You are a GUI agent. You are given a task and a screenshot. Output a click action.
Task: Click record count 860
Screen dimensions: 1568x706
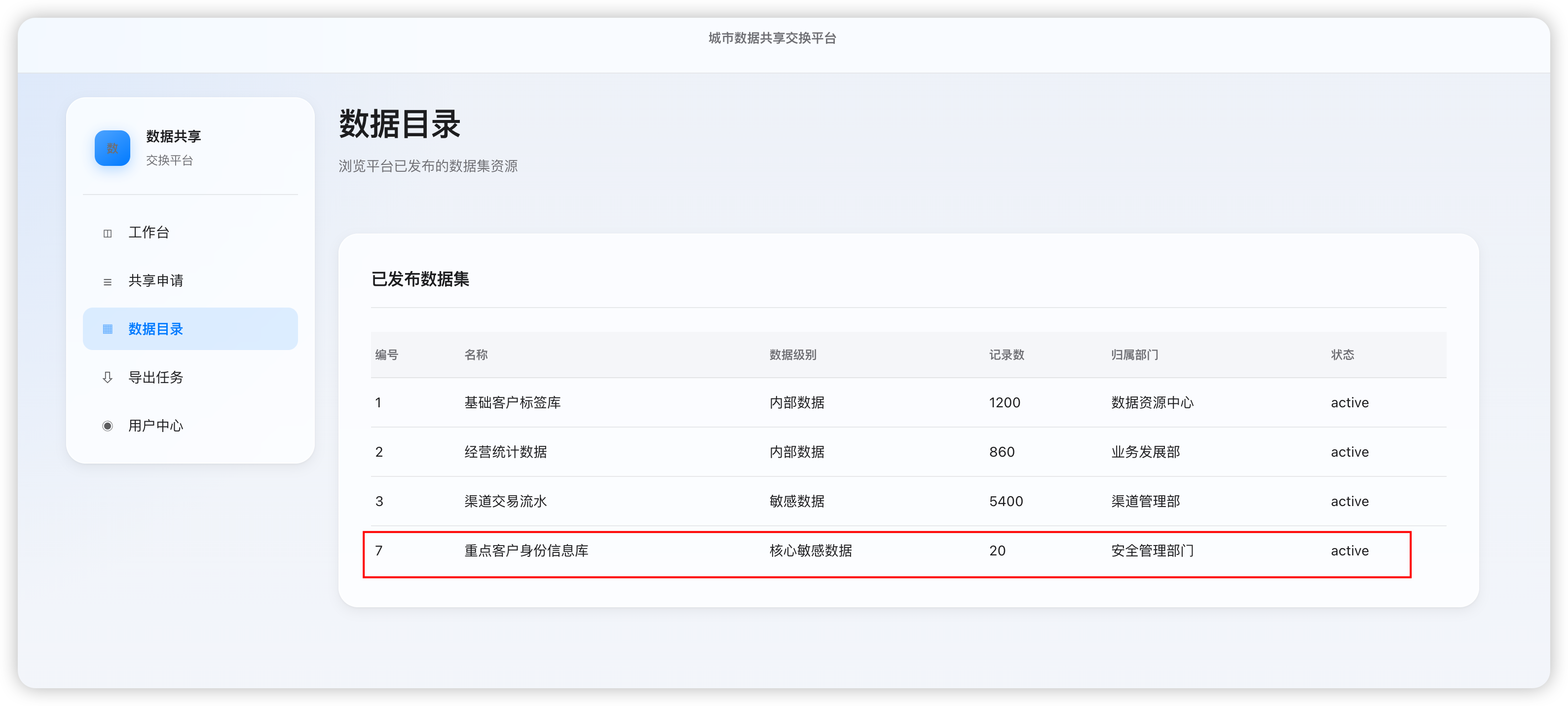point(1002,452)
